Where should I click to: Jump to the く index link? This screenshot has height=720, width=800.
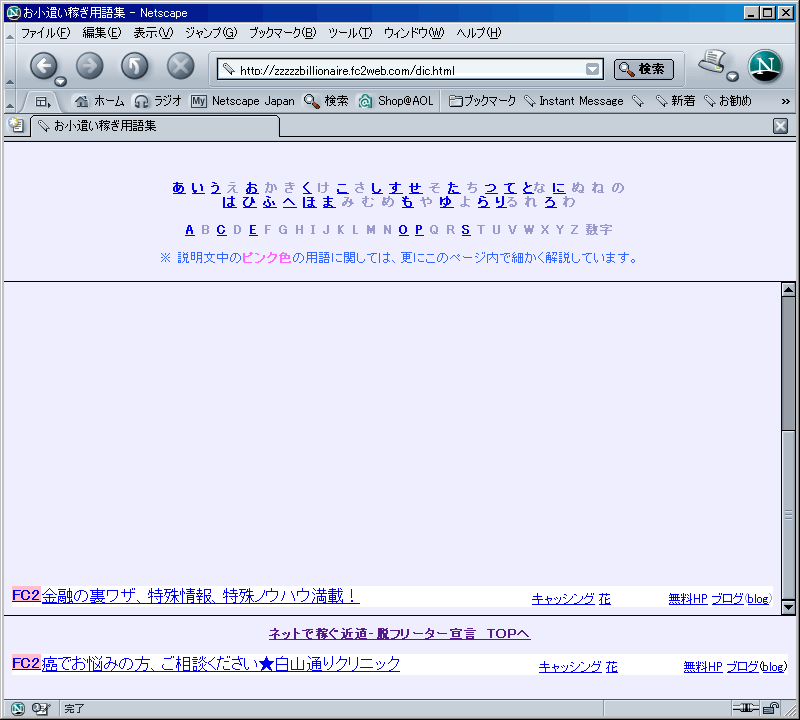pyautogui.click(x=307, y=188)
